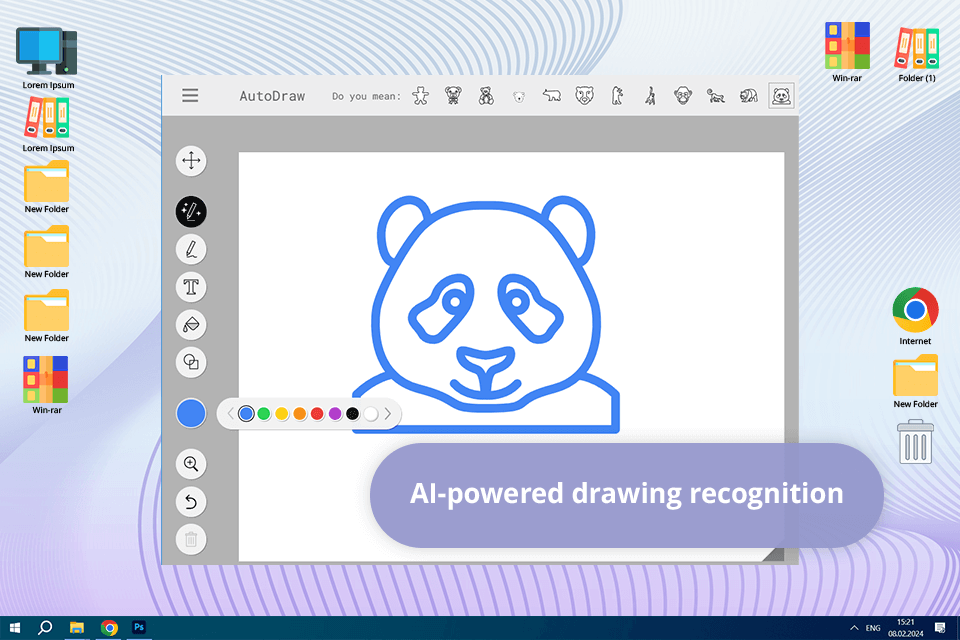Open the New Folder on right side

[915, 381]
